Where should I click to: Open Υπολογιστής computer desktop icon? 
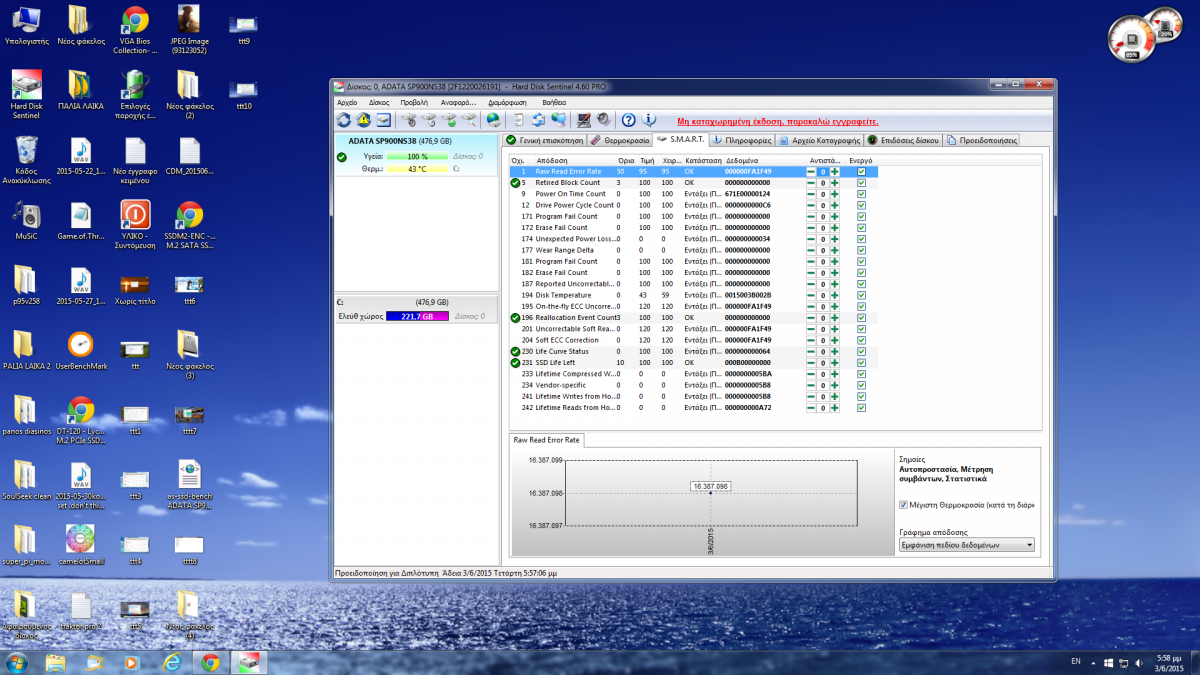coord(26,26)
